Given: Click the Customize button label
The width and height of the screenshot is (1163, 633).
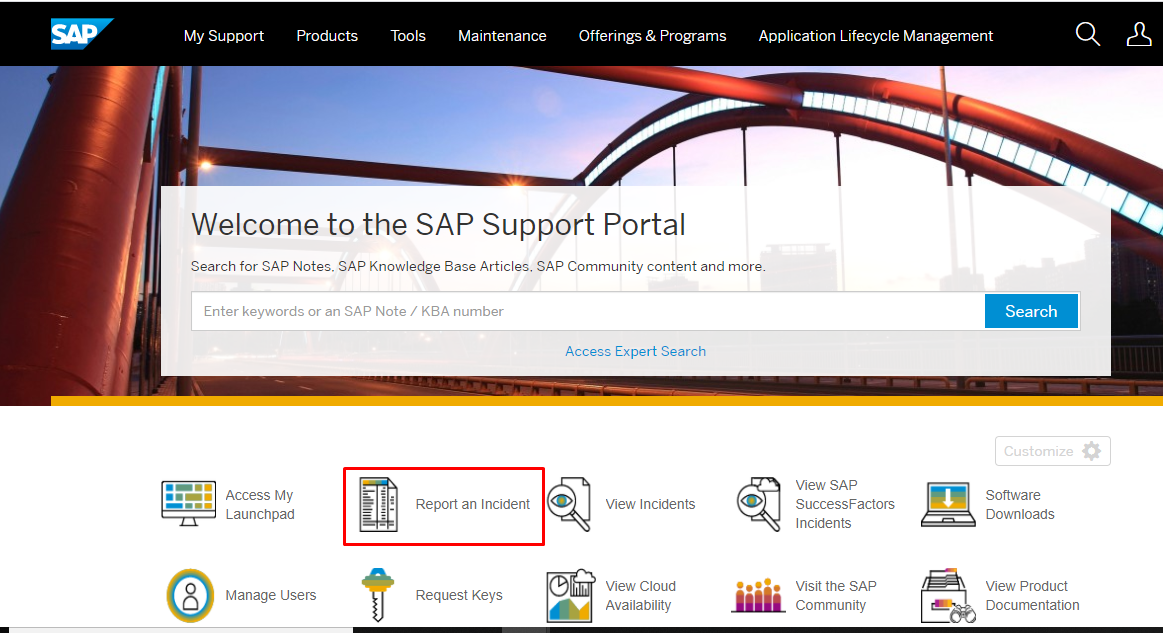Looking at the screenshot, I should tap(1038, 451).
